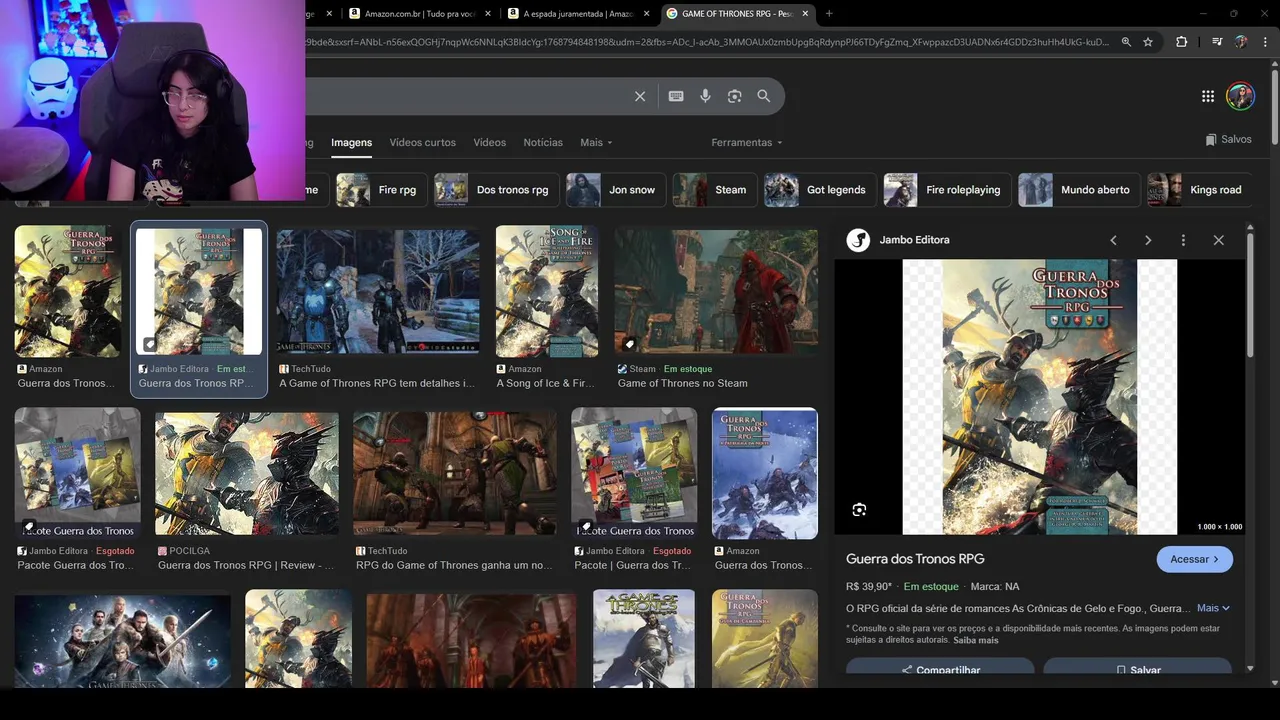Filter results with the Kings road chip
The width and height of the screenshot is (1280, 720).
(x=1198, y=190)
